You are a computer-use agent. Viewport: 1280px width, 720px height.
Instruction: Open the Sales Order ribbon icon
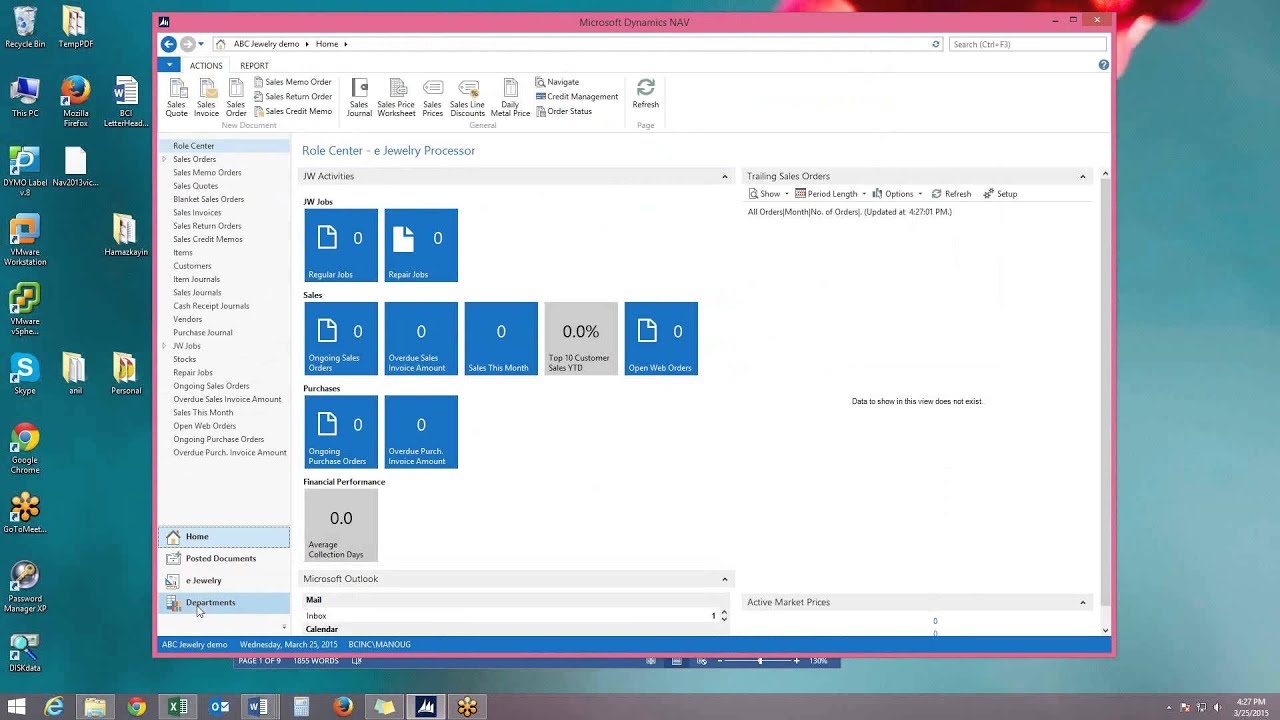[236, 98]
